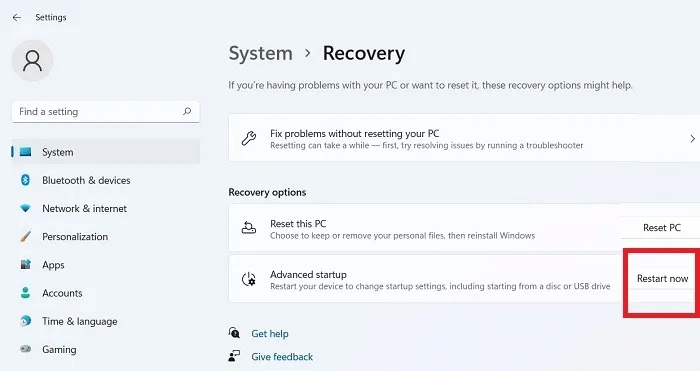Click the System monitor icon in sidebar
This screenshot has width=700, height=371.
point(25,152)
